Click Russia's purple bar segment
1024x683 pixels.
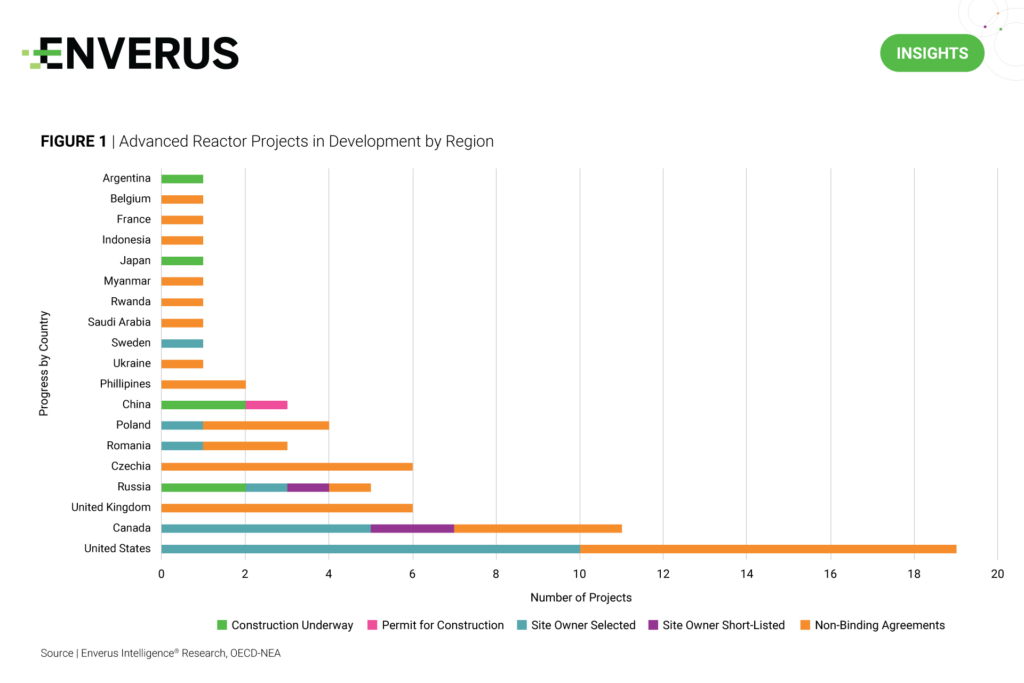point(308,487)
